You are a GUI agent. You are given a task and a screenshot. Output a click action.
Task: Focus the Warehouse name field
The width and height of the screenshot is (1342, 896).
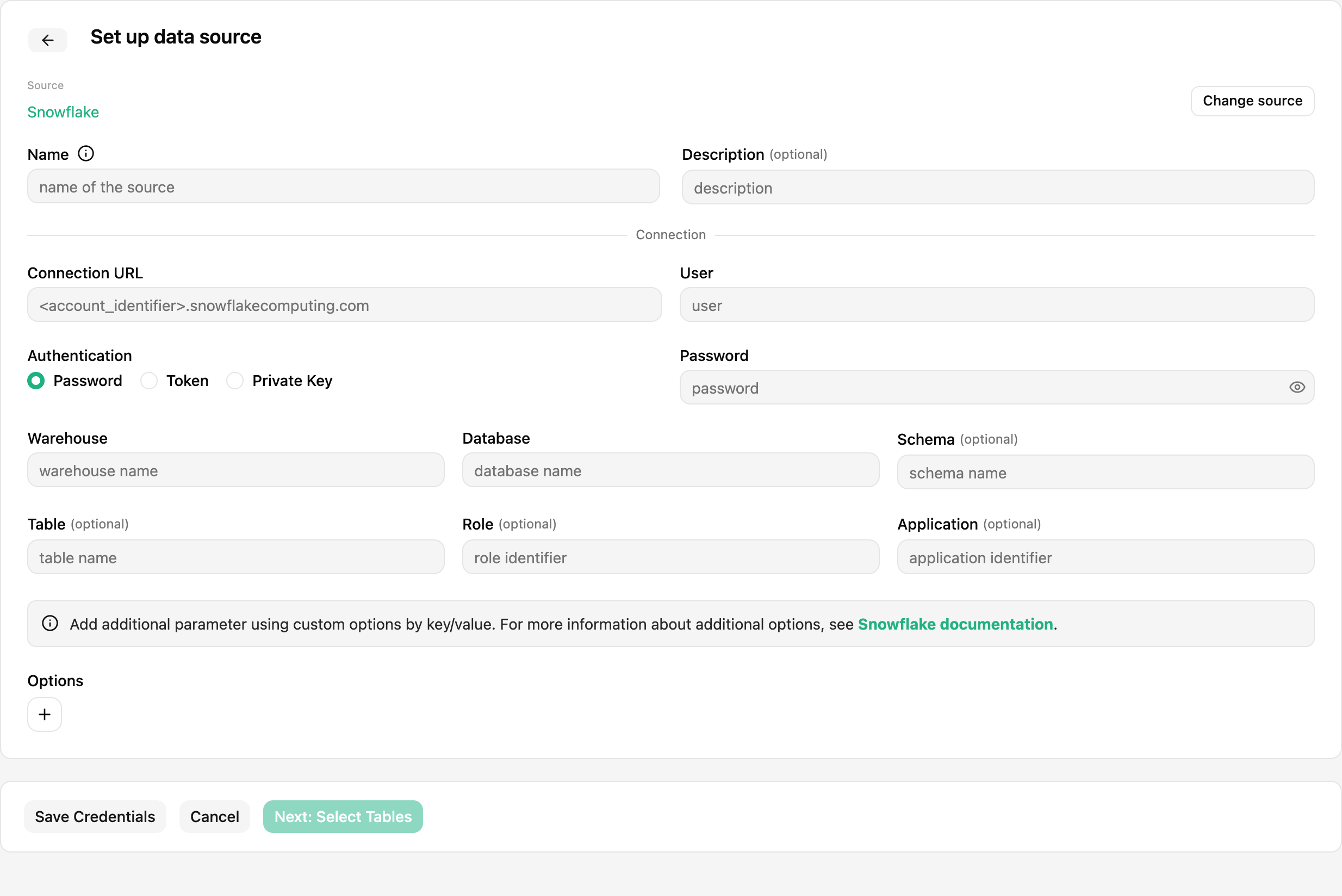pos(236,470)
